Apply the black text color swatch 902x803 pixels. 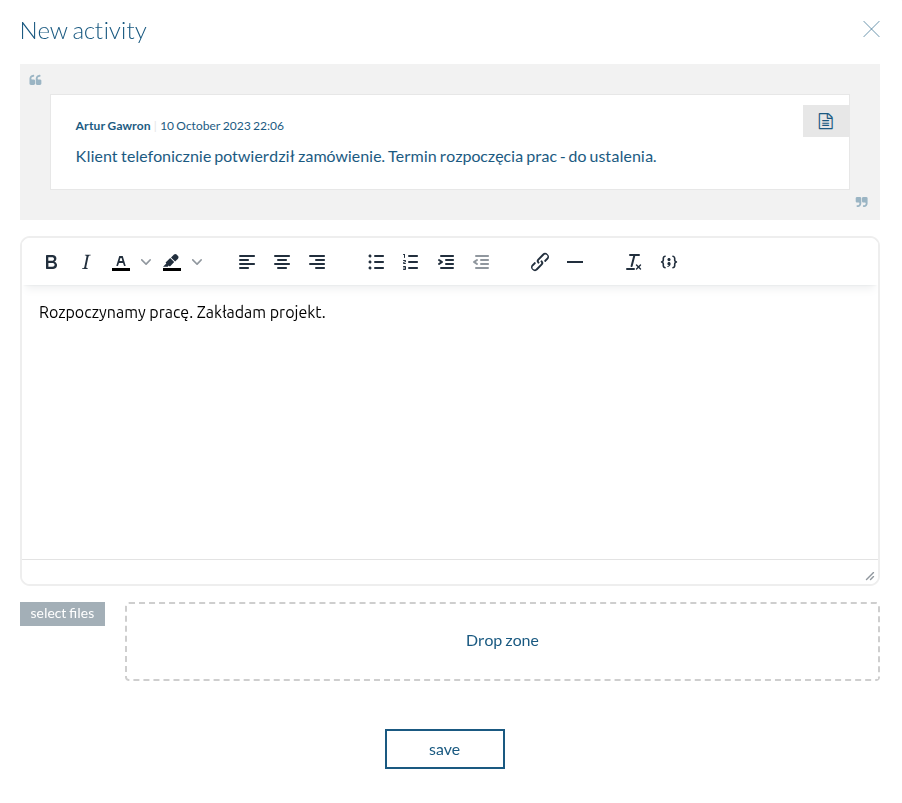tap(121, 262)
